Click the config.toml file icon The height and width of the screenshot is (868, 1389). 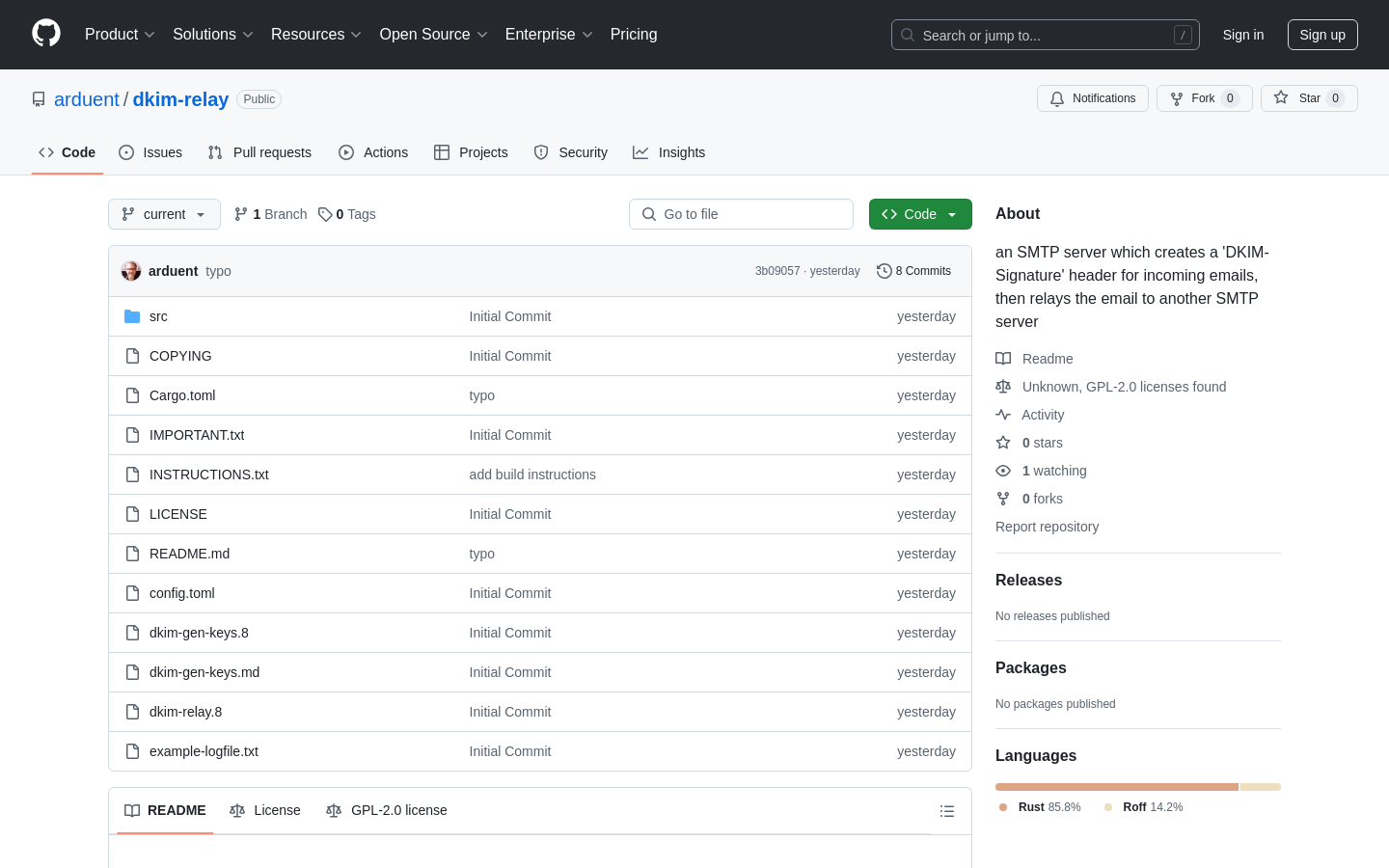[x=132, y=593]
